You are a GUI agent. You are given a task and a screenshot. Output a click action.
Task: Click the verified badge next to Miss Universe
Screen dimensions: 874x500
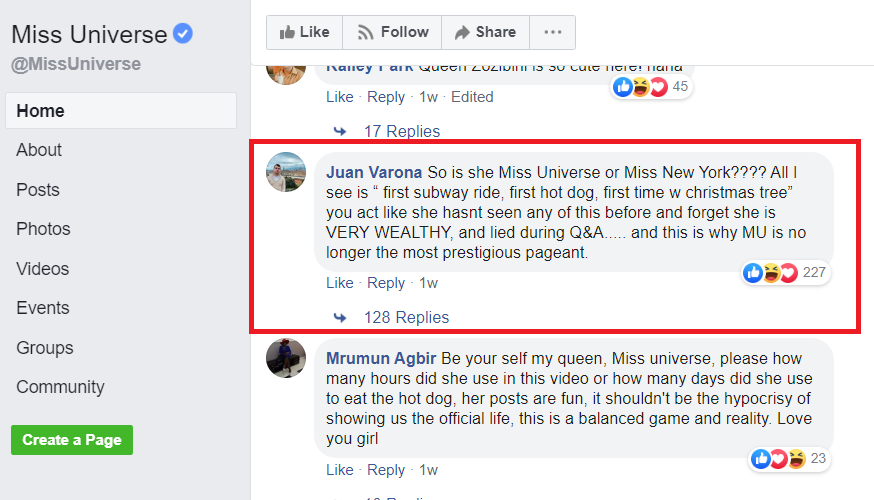coord(183,34)
